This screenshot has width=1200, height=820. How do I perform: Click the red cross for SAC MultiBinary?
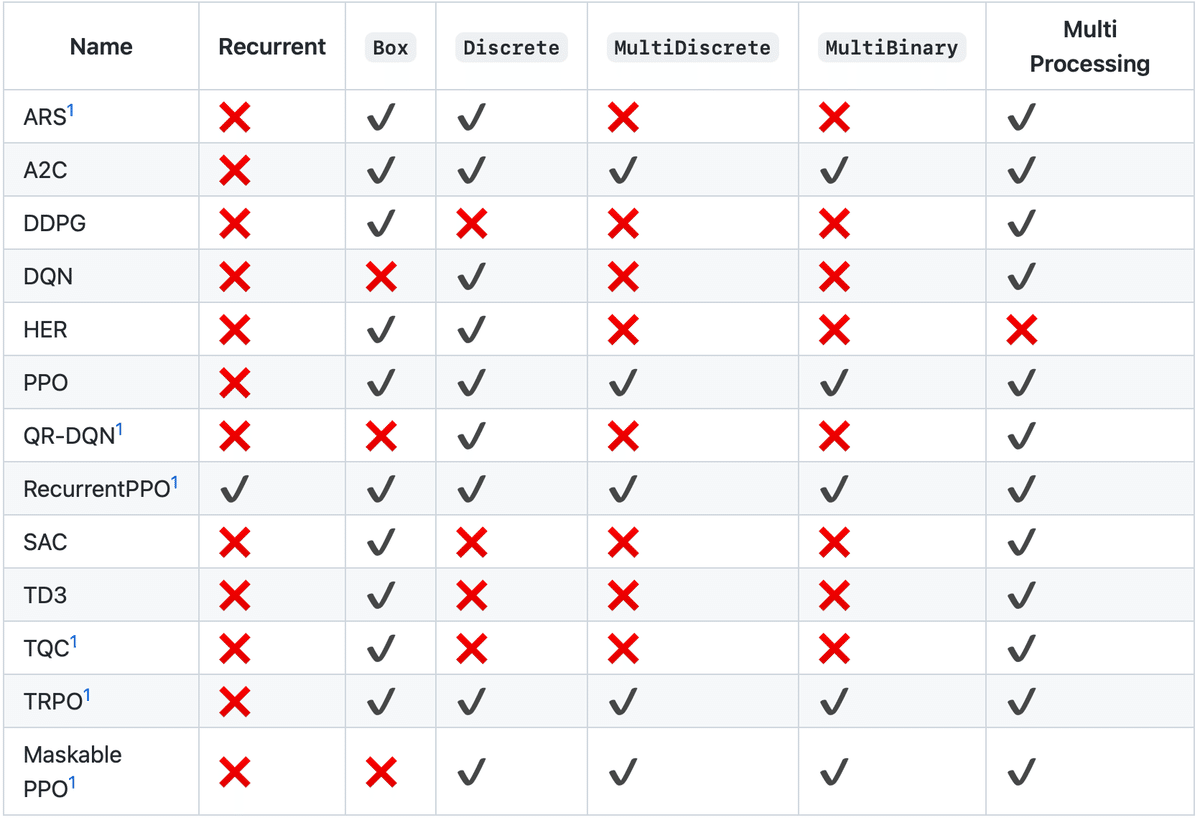pyautogui.click(x=833, y=542)
